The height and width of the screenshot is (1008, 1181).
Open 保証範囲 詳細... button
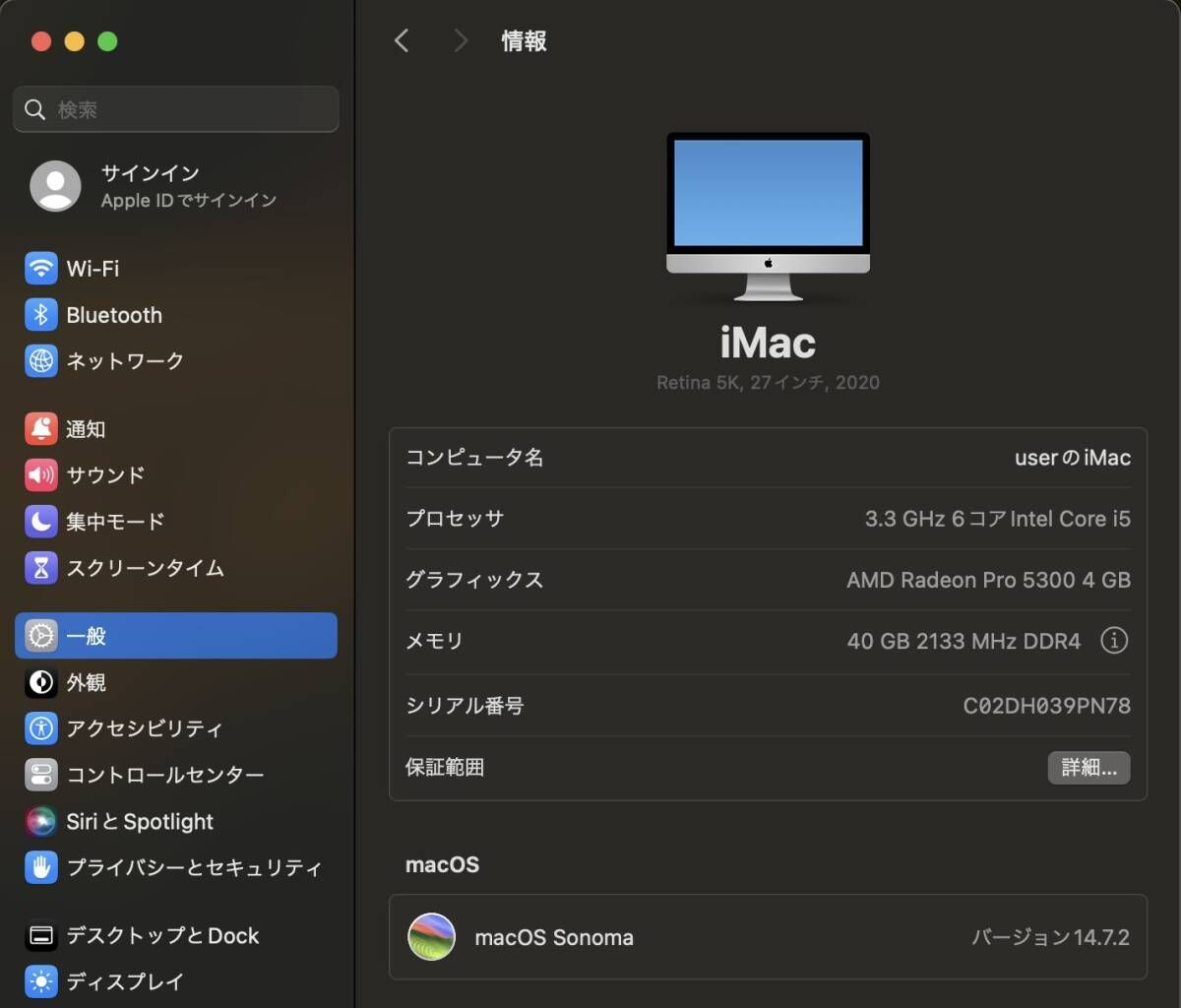pyautogui.click(x=1088, y=768)
